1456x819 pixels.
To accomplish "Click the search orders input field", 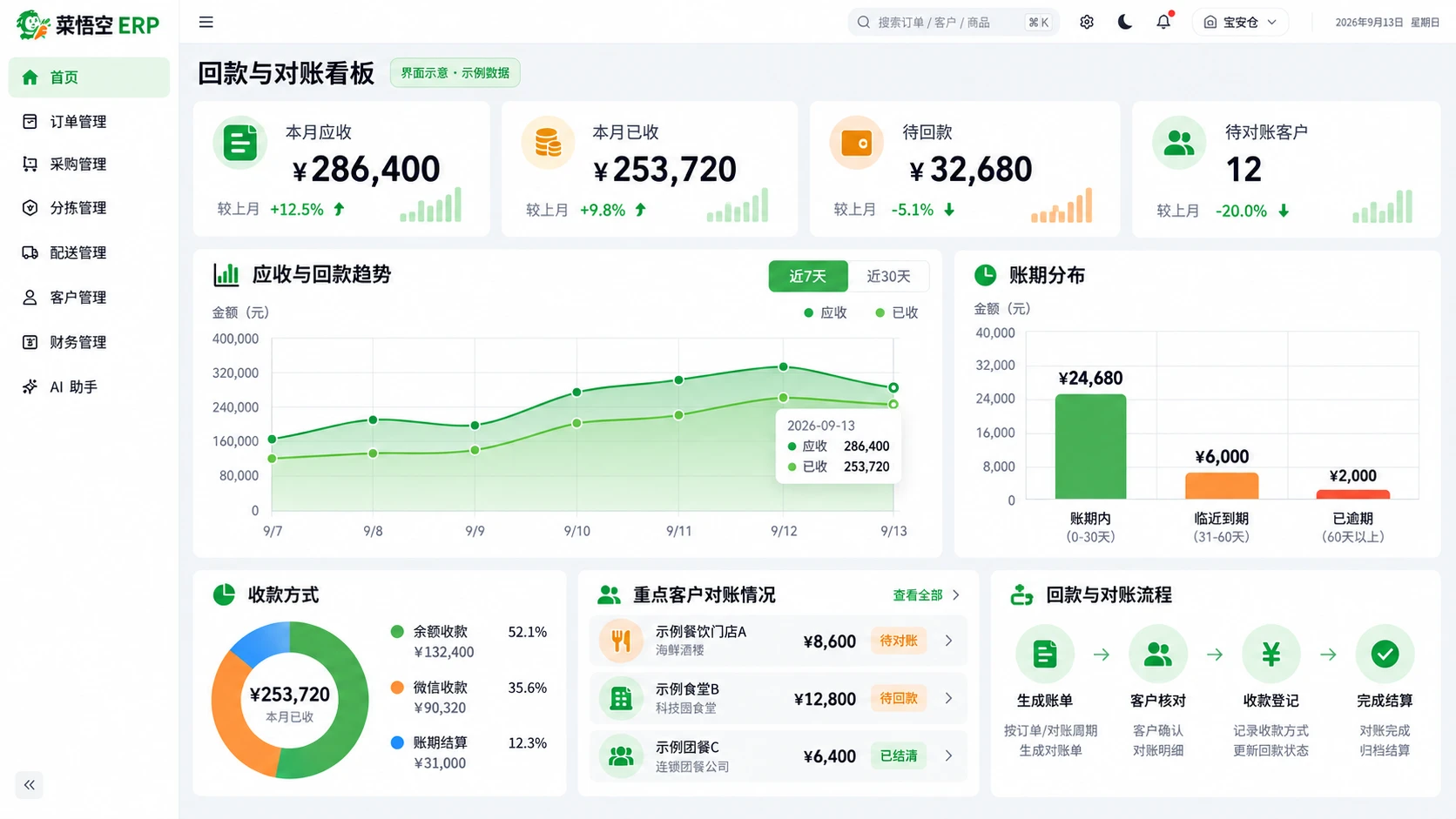I will tap(954, 23).
